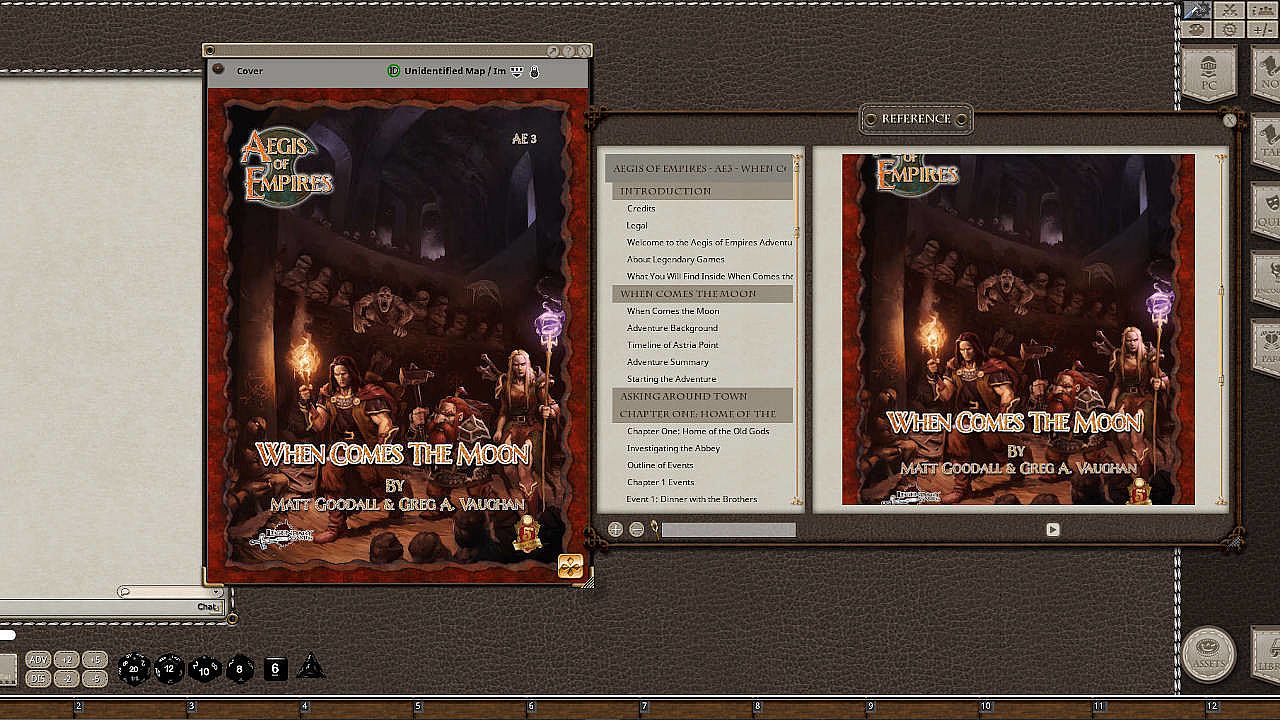Roll the d12 die
Image resolution: width=1280 pixels, height=720 pixels.
click(169, 669)
